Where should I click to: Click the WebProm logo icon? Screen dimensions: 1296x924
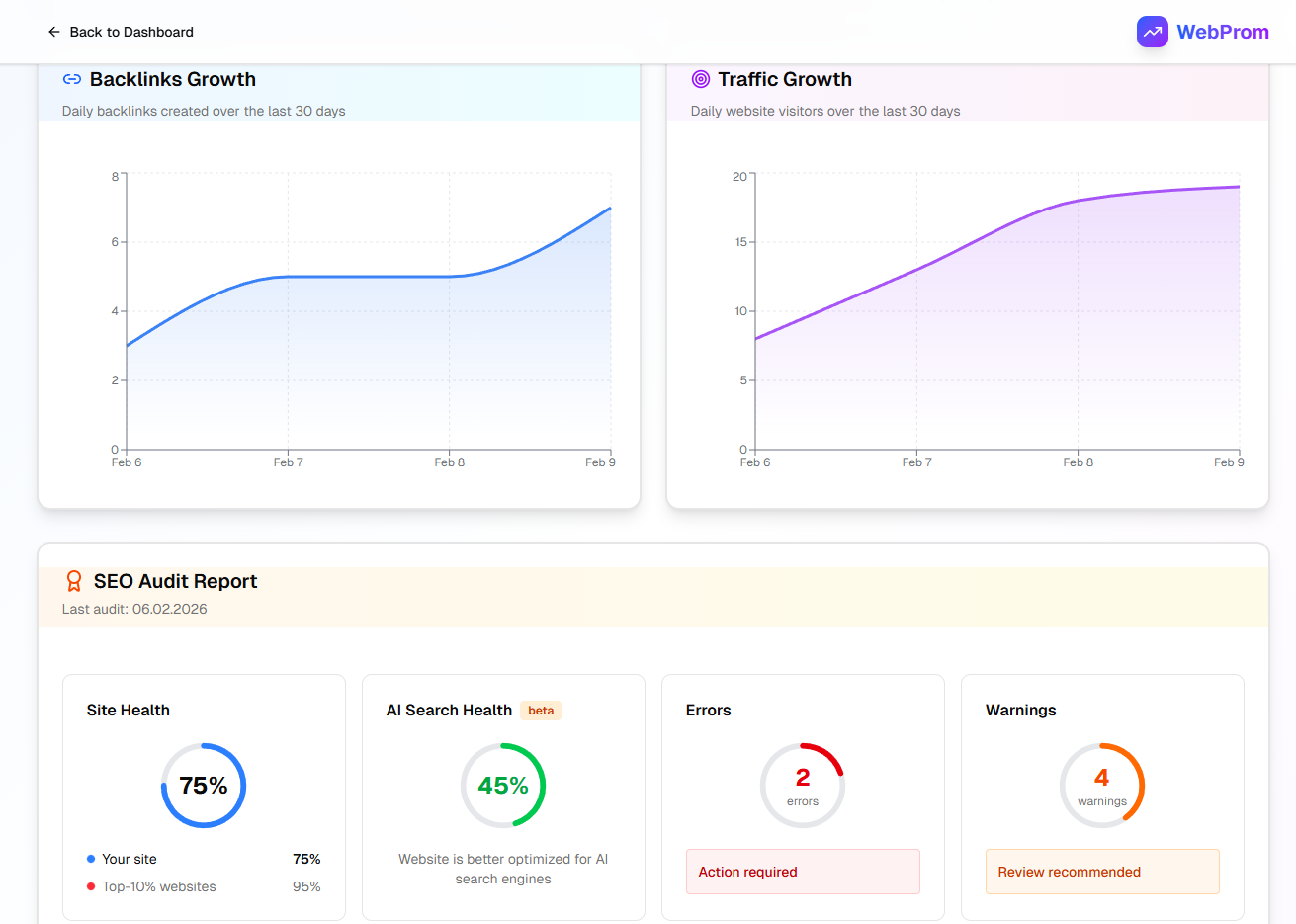pyautogui.click(x=1152, y=32)
